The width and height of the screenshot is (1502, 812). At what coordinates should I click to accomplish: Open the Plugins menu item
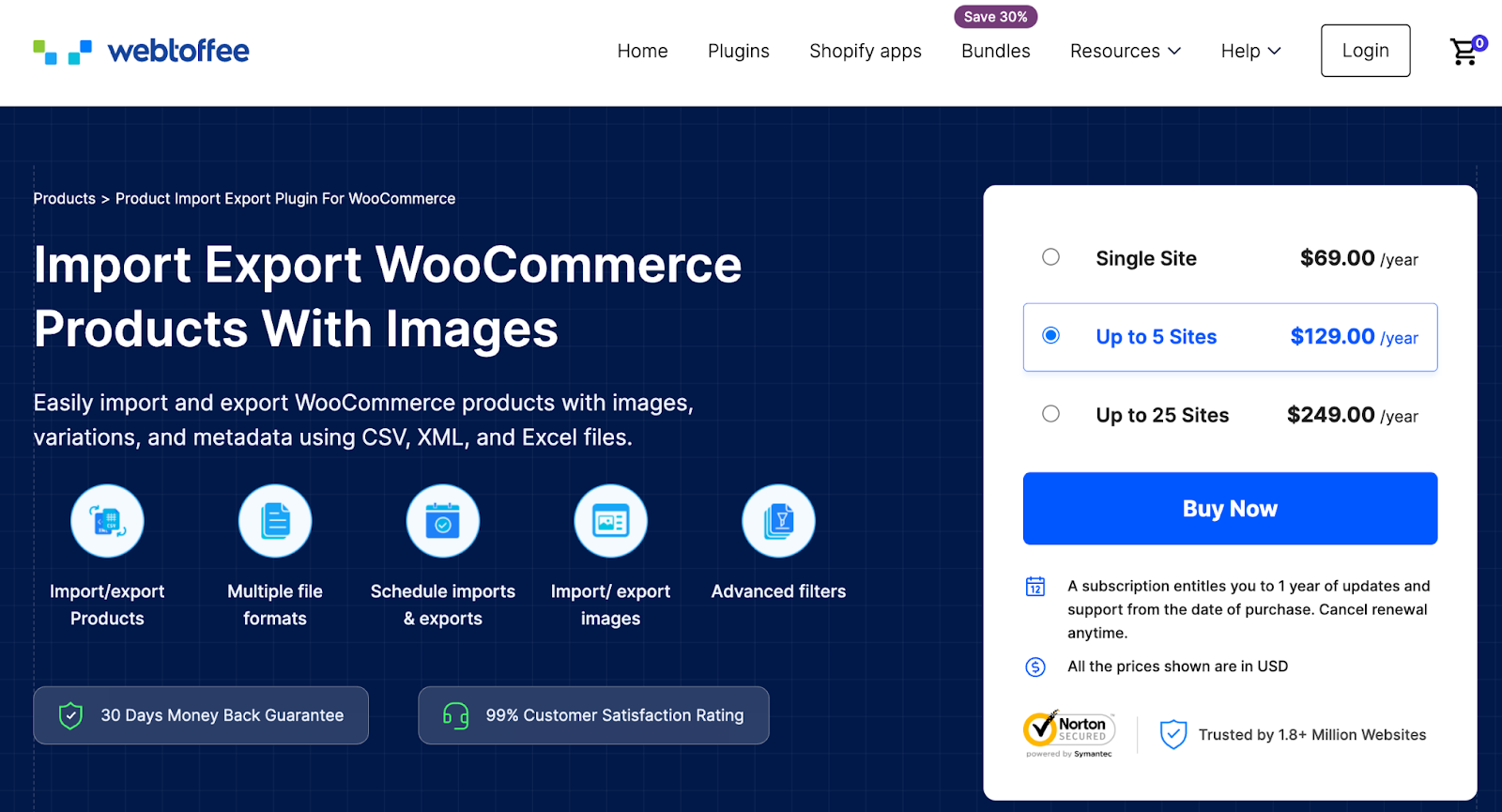[739, 51]
